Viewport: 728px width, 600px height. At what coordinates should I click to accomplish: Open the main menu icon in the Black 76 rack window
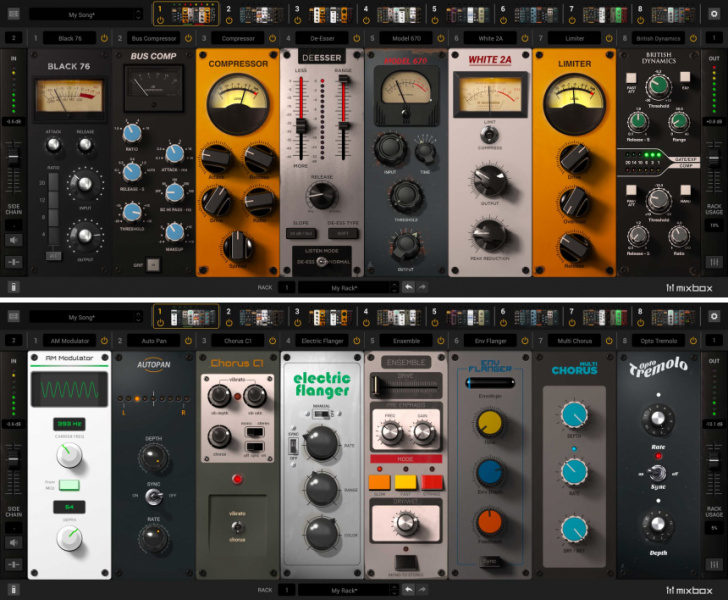click(x=13, y=14)
